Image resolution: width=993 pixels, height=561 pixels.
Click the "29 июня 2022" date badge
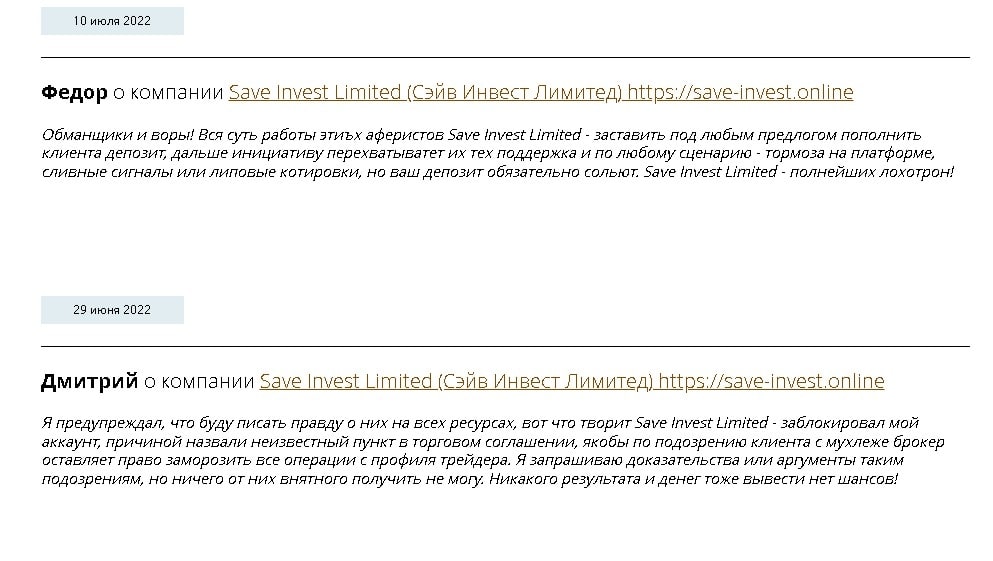point(112,310)
